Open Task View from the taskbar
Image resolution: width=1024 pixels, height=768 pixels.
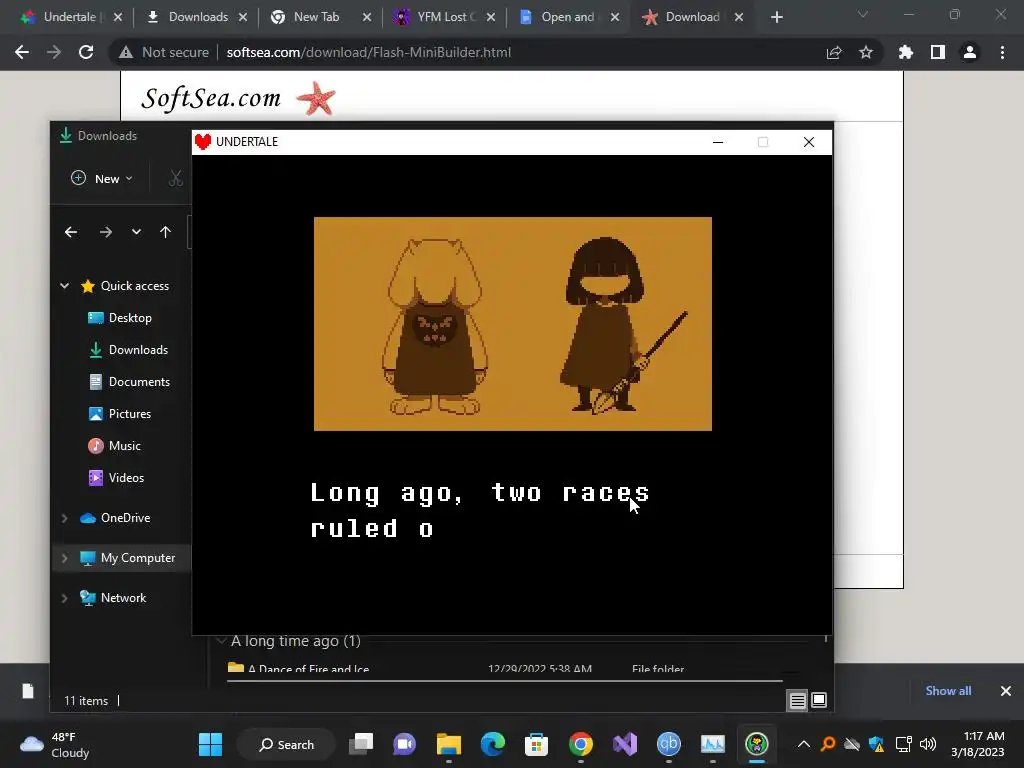click(360, 744)
